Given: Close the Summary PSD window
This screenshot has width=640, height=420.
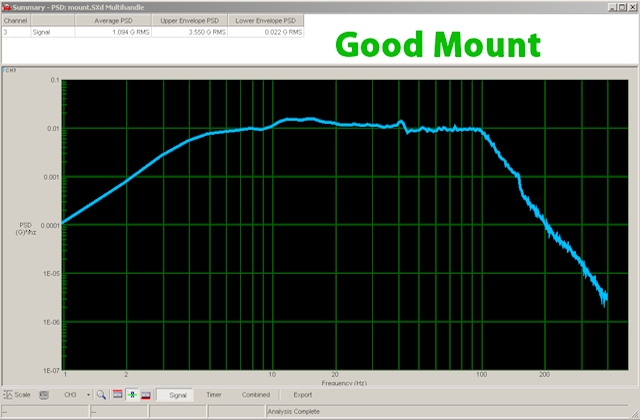Looking at the screenshot, I should pos(632,7).
